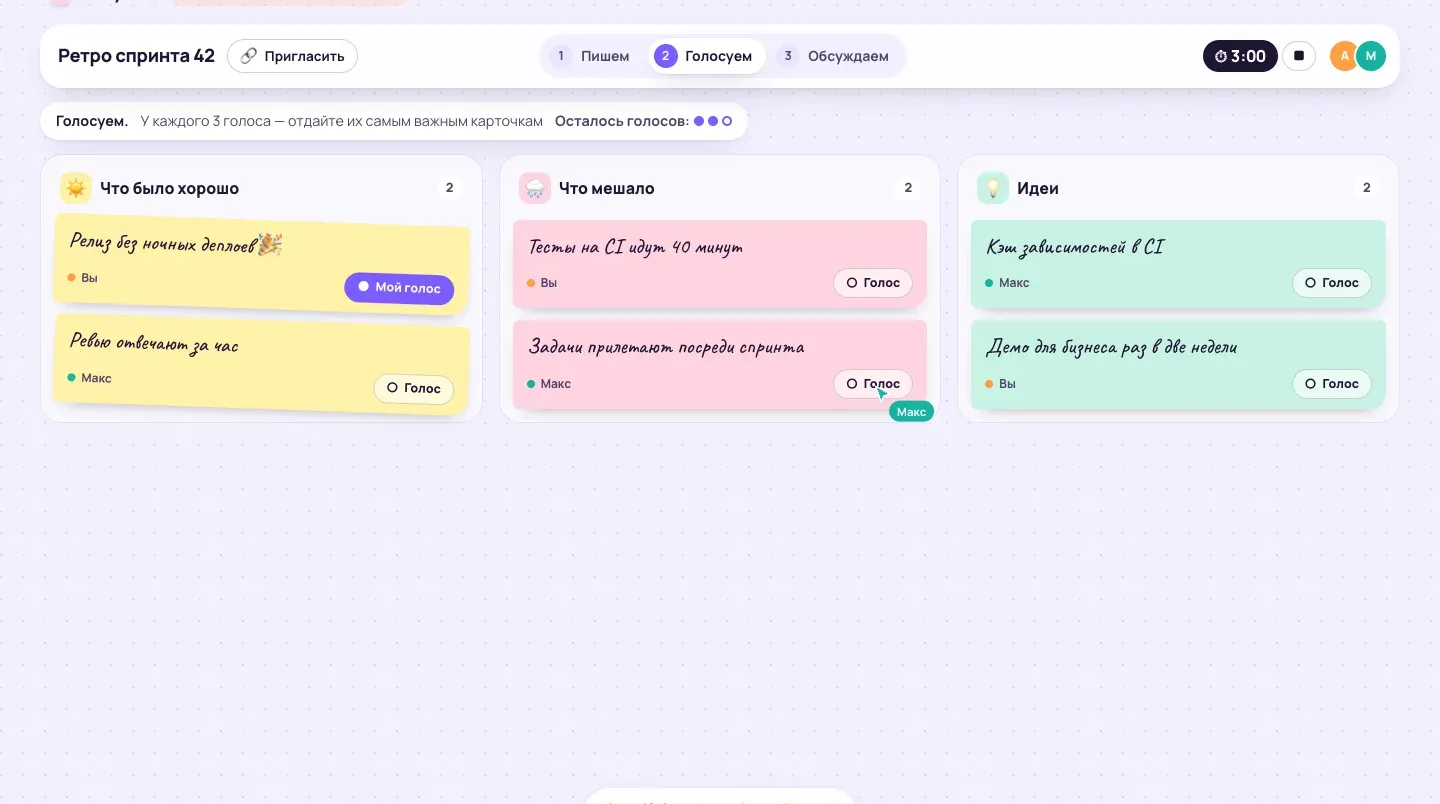Click the card text "Задачи прилетают посреди спринта"
This screenshot has height=804, width=1440.
[666, 348]
